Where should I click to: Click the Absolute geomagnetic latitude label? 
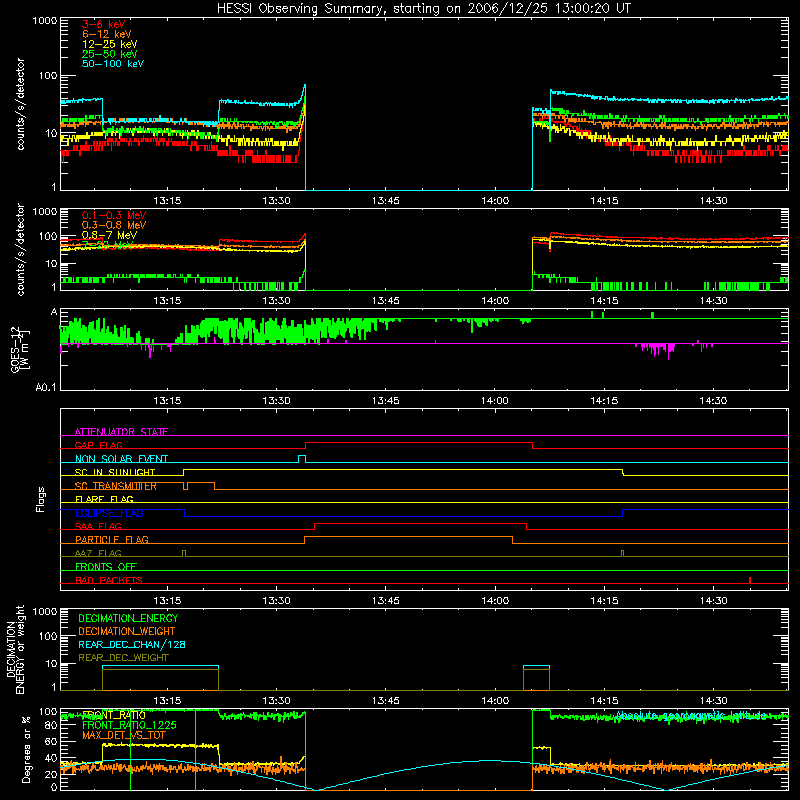coord(691,715)
